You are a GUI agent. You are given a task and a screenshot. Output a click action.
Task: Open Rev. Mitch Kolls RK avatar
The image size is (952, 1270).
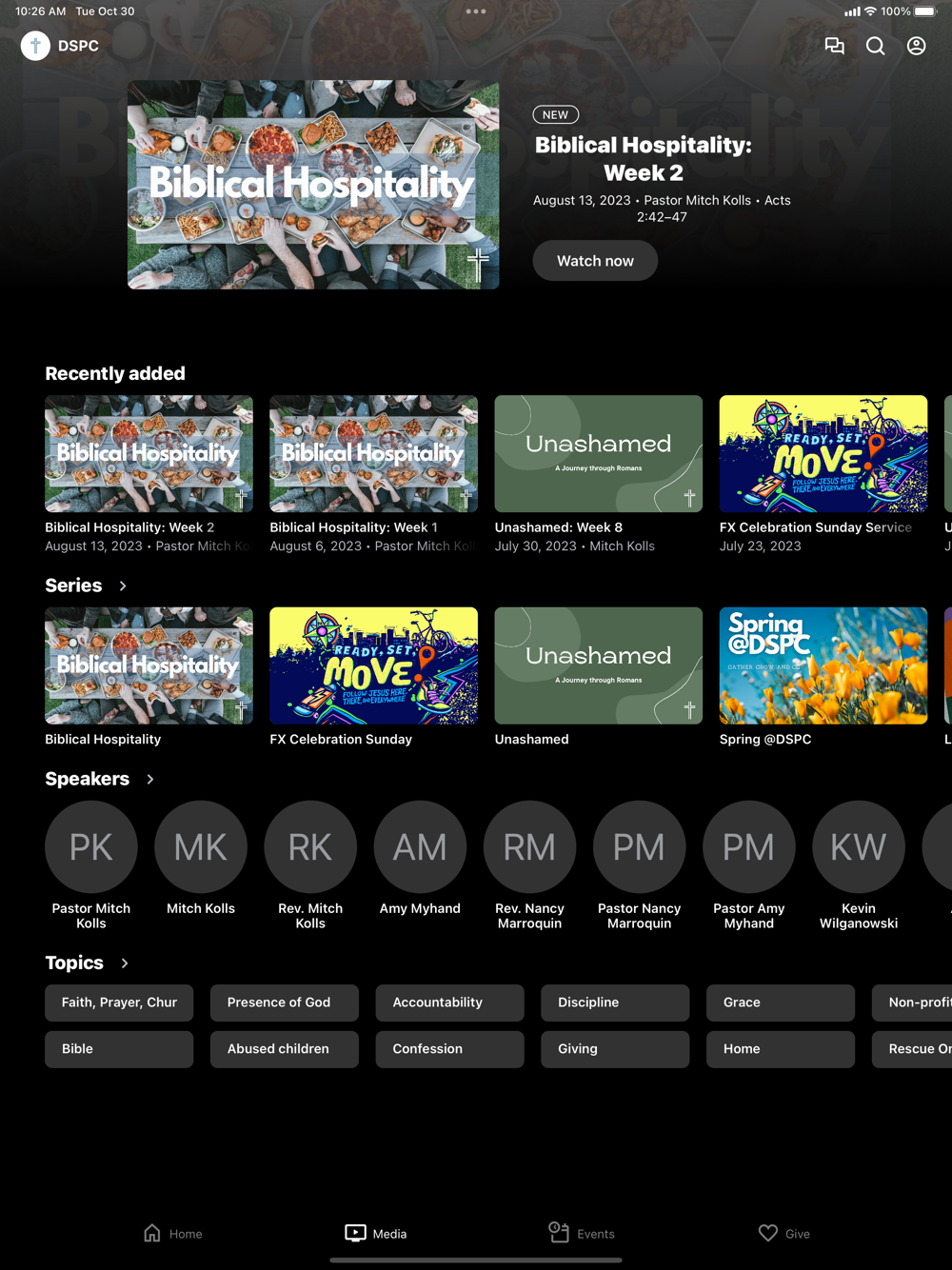tap(310, 846)
